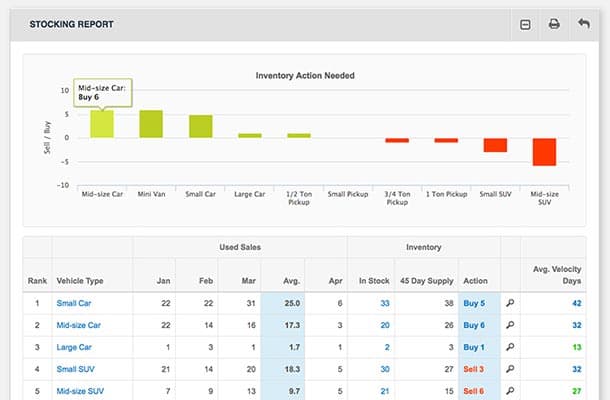Viewport: 610px width, 400px height.
Task: Select the 1/2 Ton Pickup chart bar
Action: (299, 135)
